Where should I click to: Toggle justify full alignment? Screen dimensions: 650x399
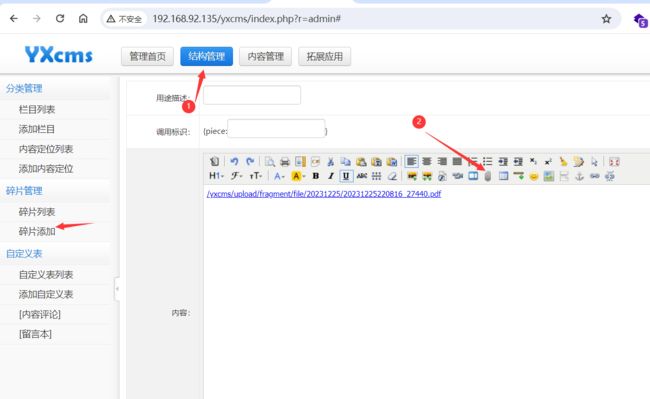click(x=457, y=162)
